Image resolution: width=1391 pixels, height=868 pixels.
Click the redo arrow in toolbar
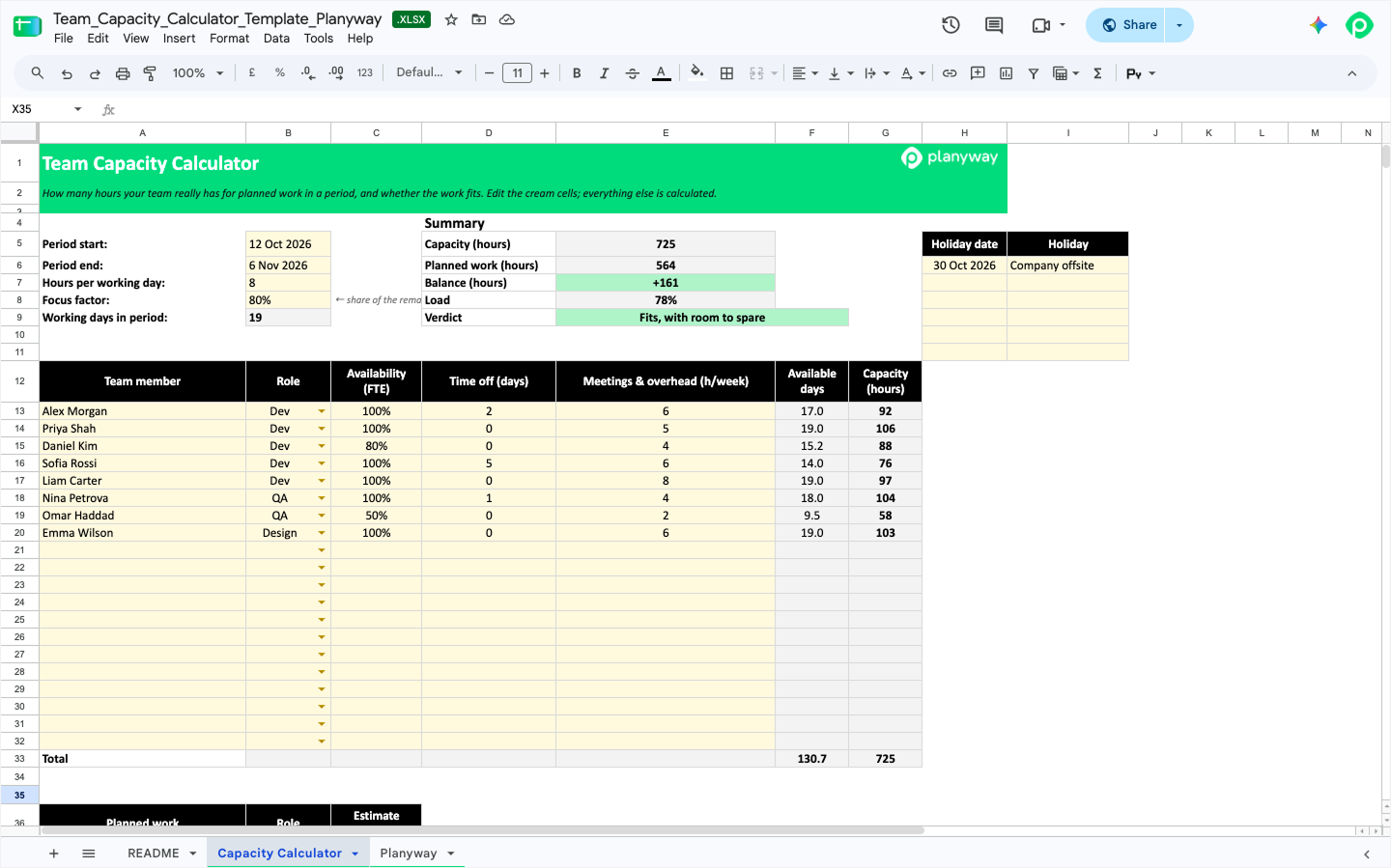95,73
